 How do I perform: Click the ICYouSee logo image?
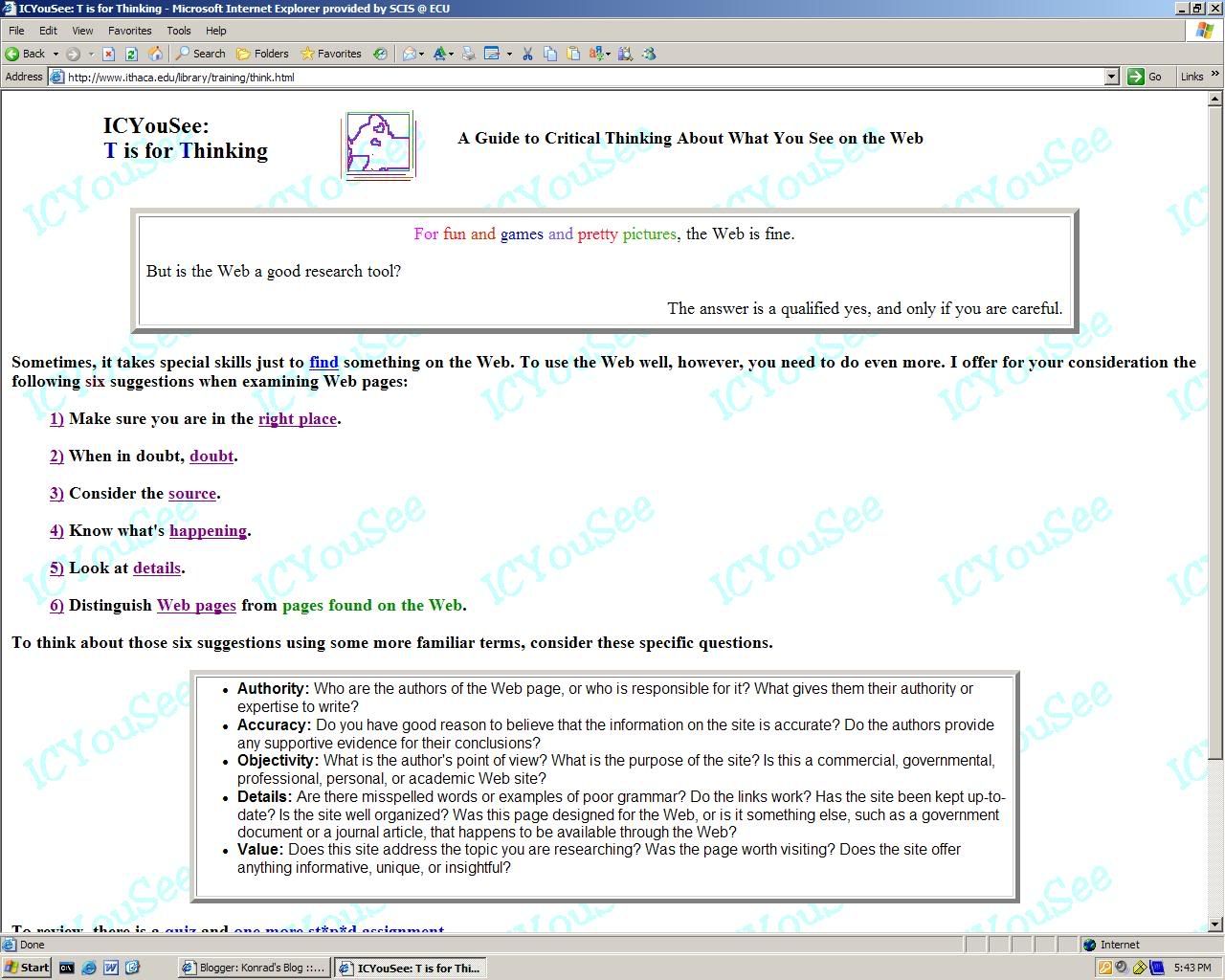click(380, 145)
